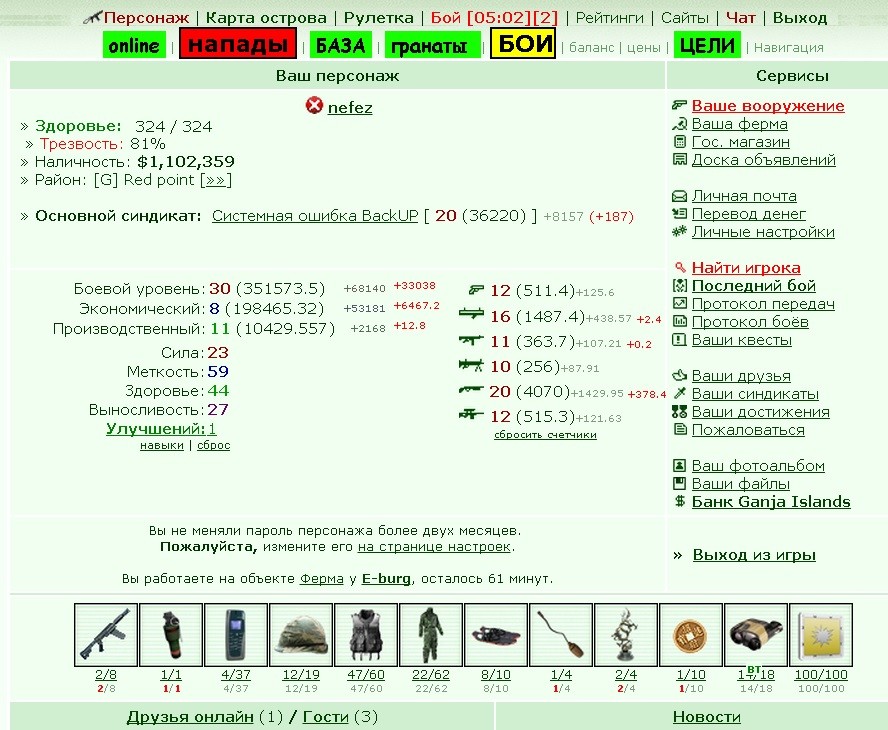This screenshot has width=888, height=730.
Task: Go to Рулетка in top menu
Action: [x=378, y=18]
